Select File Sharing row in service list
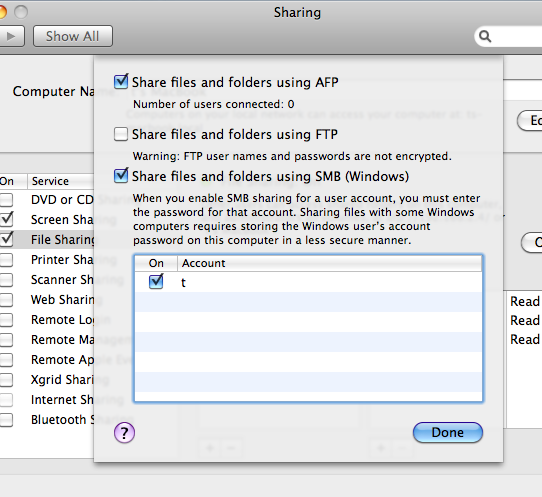The width and height of the screenshot is (542, 497). point(47,239)
